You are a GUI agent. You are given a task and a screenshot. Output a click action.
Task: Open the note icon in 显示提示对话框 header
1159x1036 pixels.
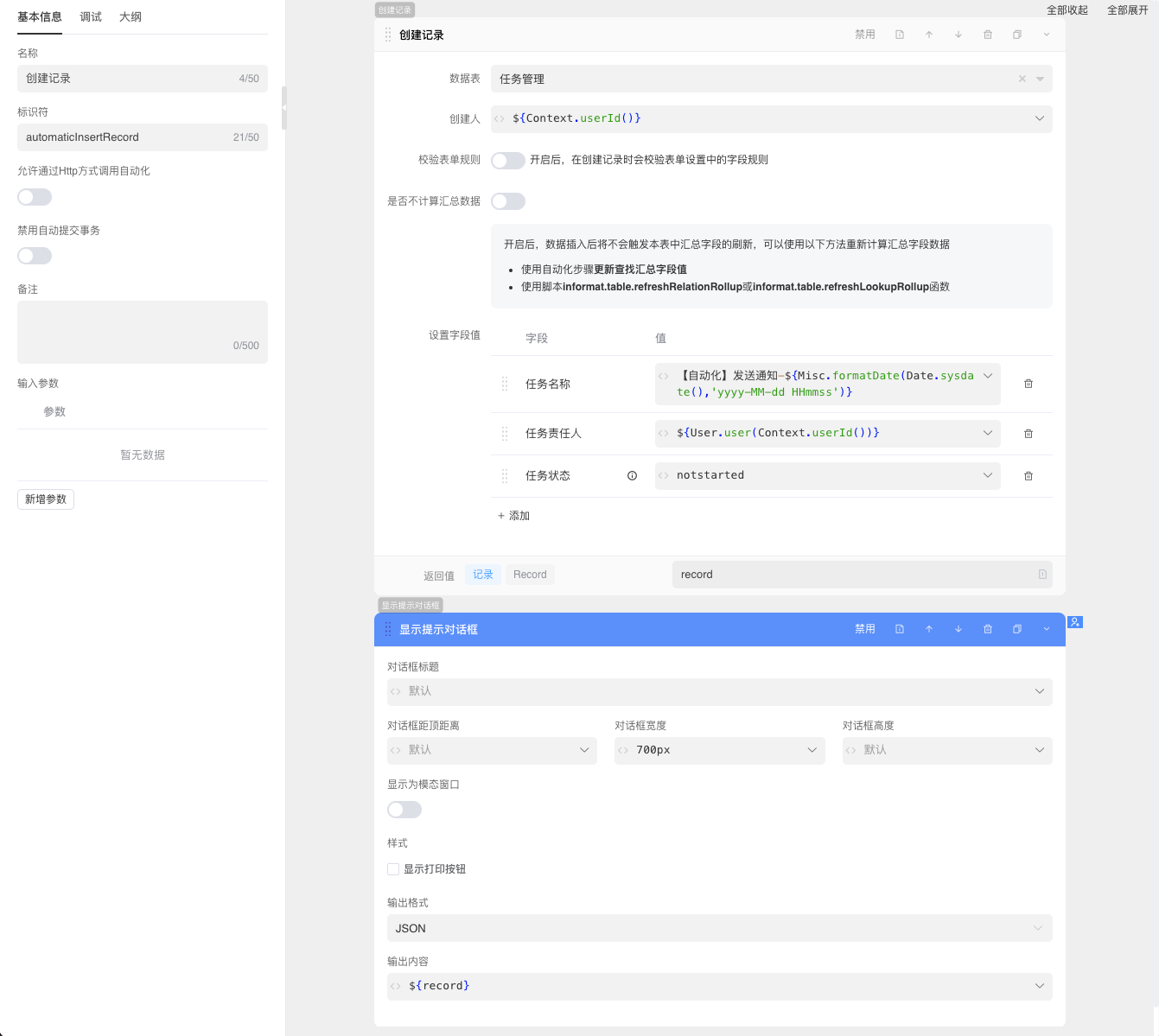tap(900, 629)
